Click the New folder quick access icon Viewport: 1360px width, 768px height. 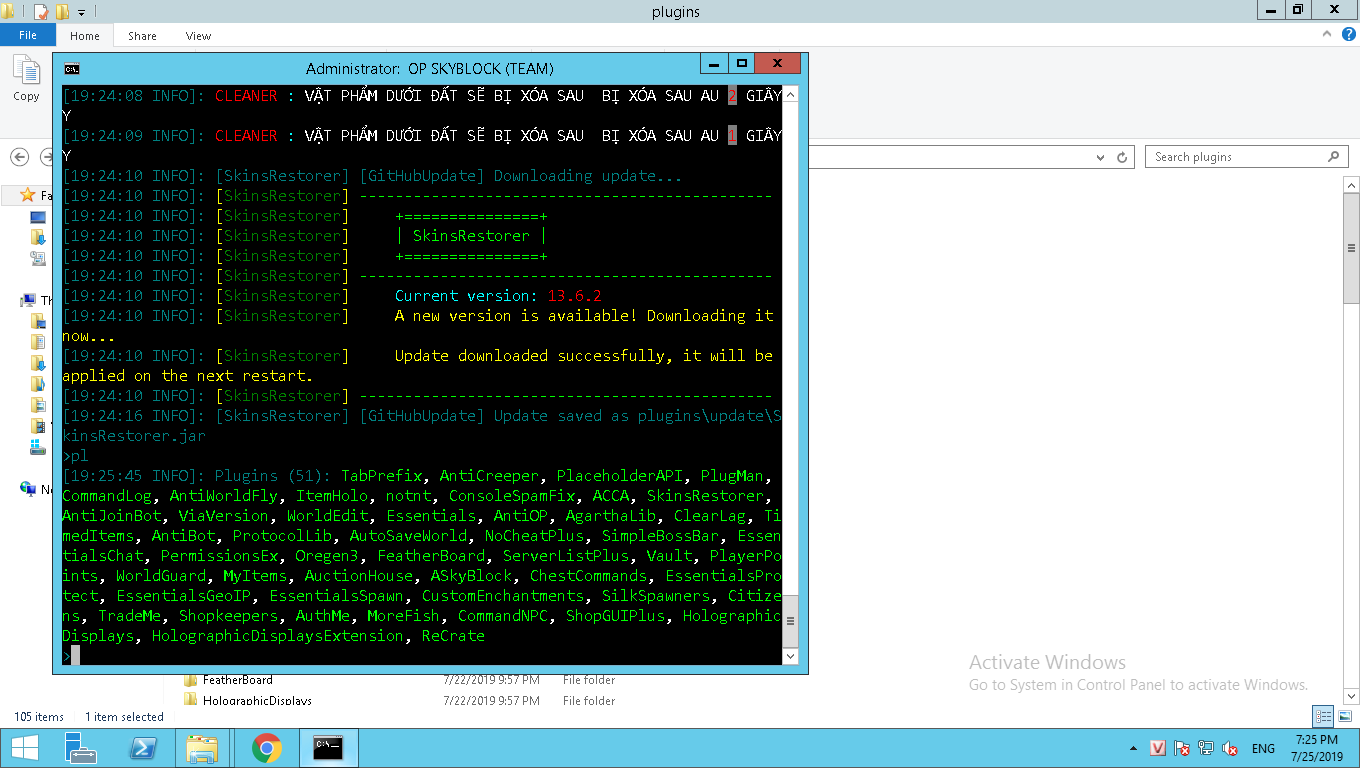pos(62,12)
